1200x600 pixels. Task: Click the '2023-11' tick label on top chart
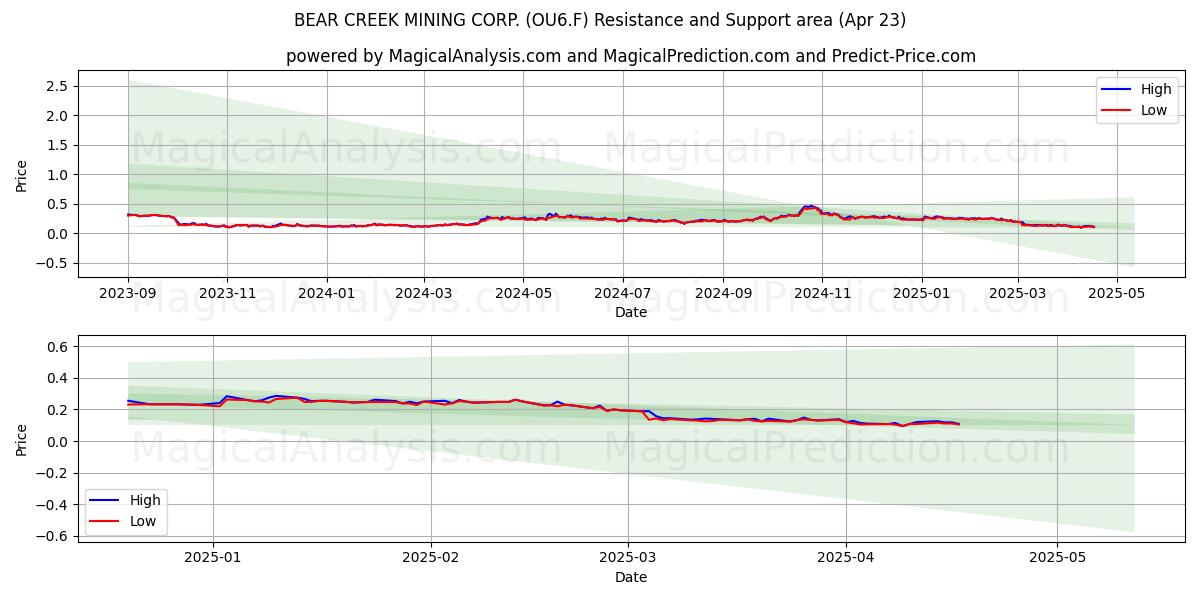(x=227, y=293)
